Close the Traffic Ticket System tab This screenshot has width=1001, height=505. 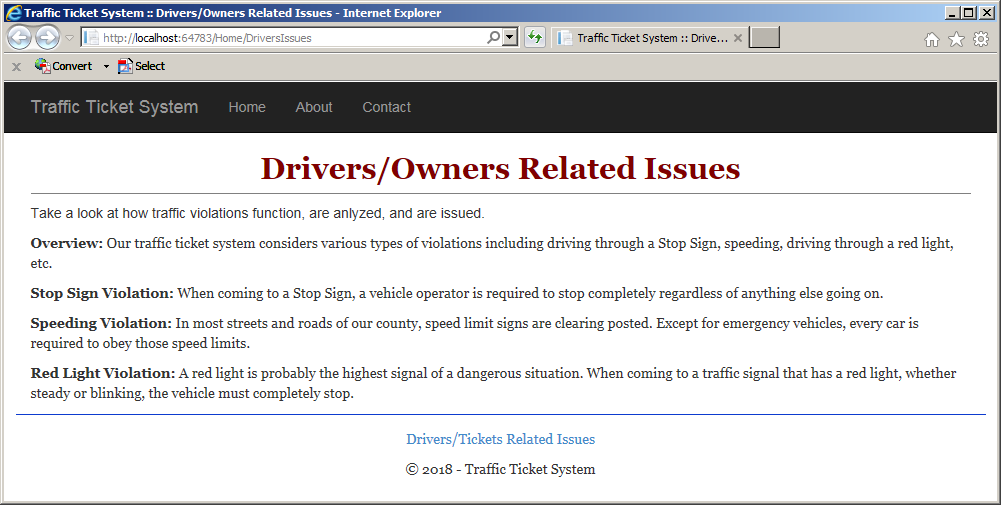737,38
